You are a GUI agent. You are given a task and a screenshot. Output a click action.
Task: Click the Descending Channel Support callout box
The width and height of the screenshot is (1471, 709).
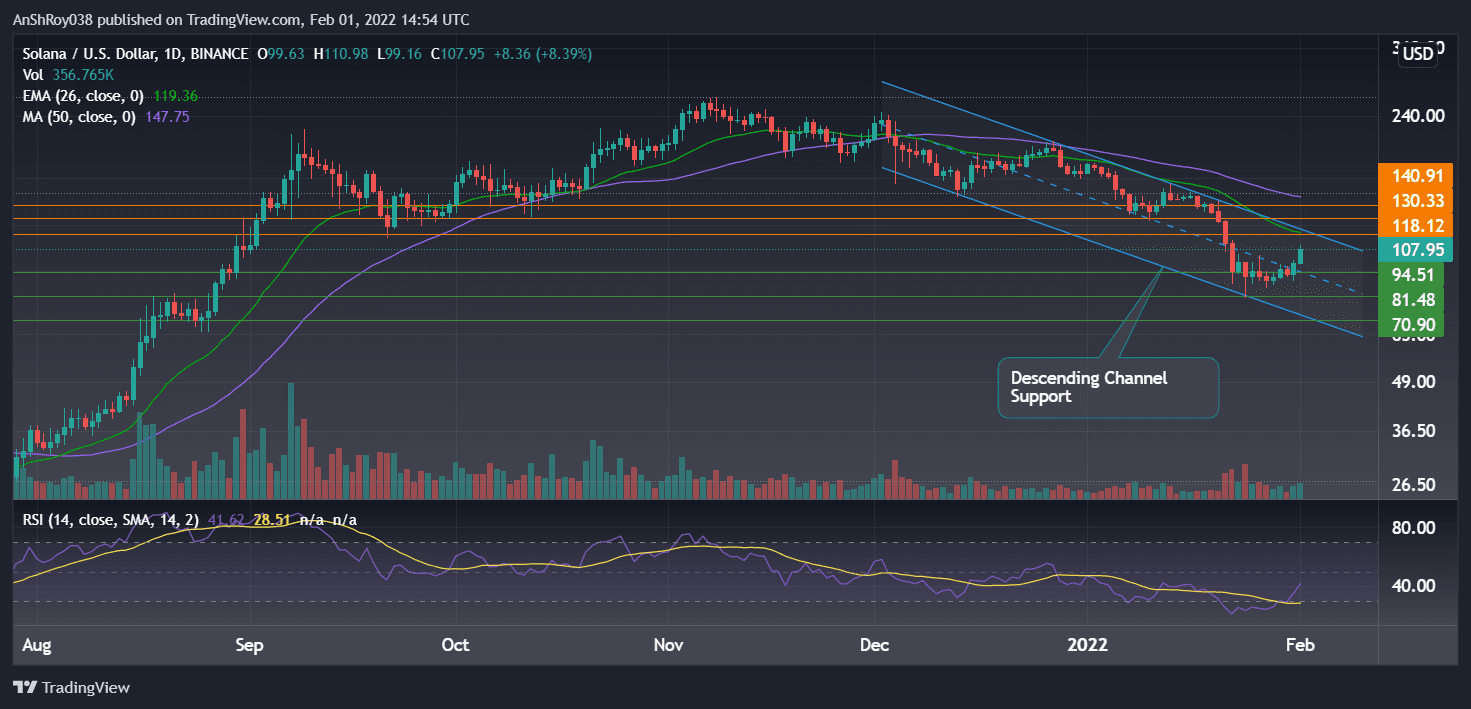tap(1108, 387)
